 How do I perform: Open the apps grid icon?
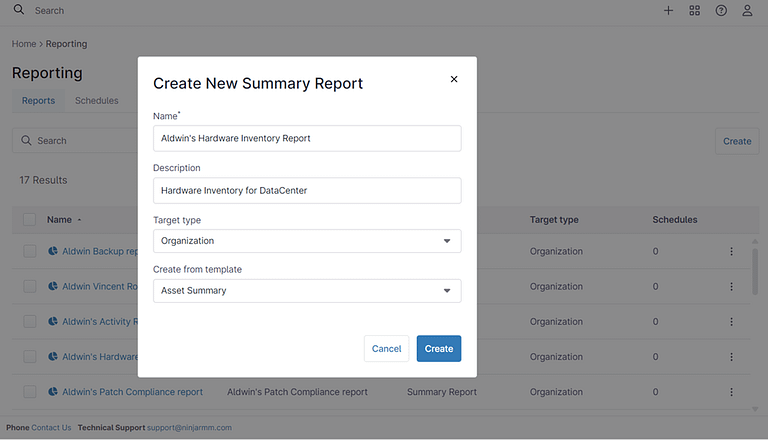[695, 10]
